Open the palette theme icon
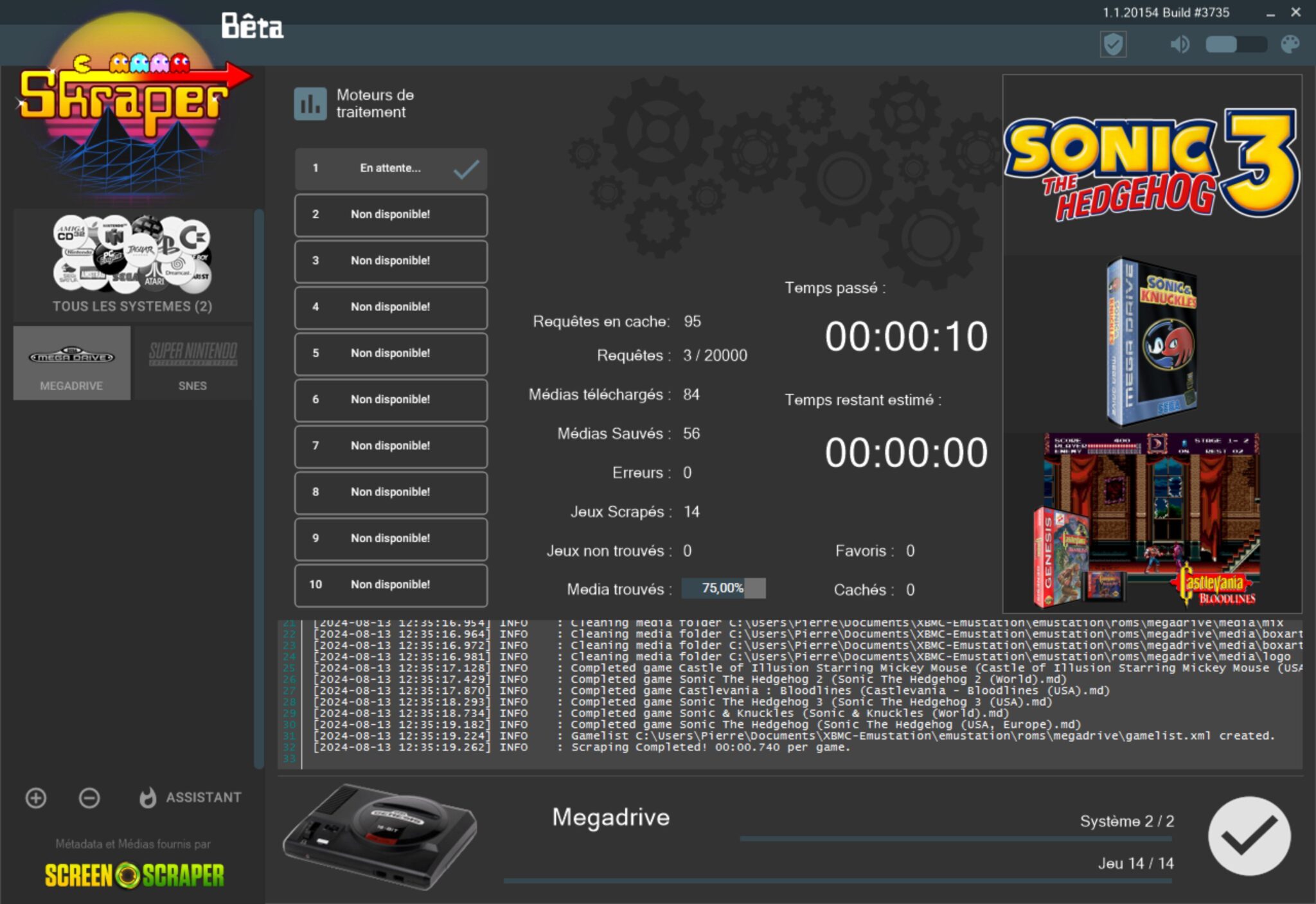The height and width of the screenshot is (904, 1316). tap(1290, 44)
